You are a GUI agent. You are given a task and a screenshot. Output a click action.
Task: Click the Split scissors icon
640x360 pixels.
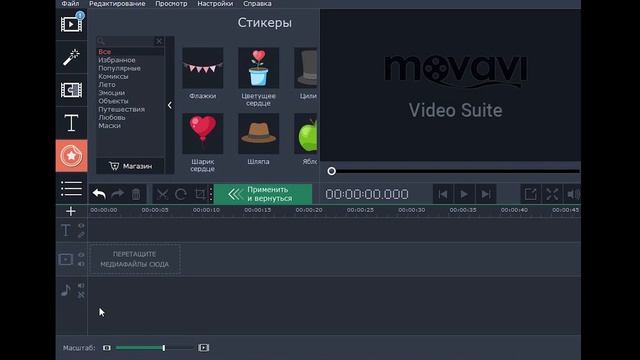point(162,194)
